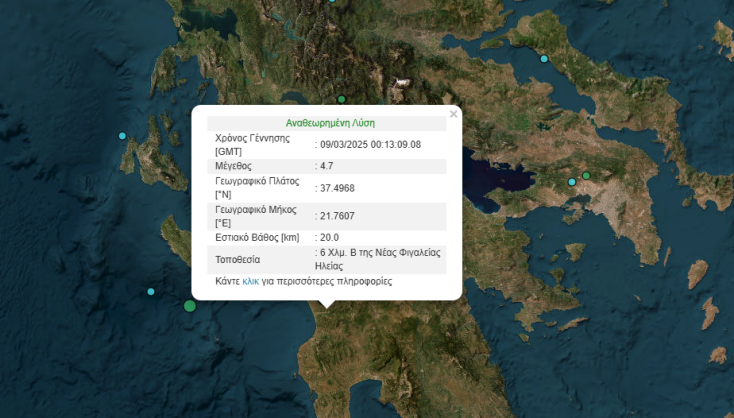The width and height of the screenshot is (734, 418).
Task: Select the green marker just above the popup
Action: tap(341, 99)
